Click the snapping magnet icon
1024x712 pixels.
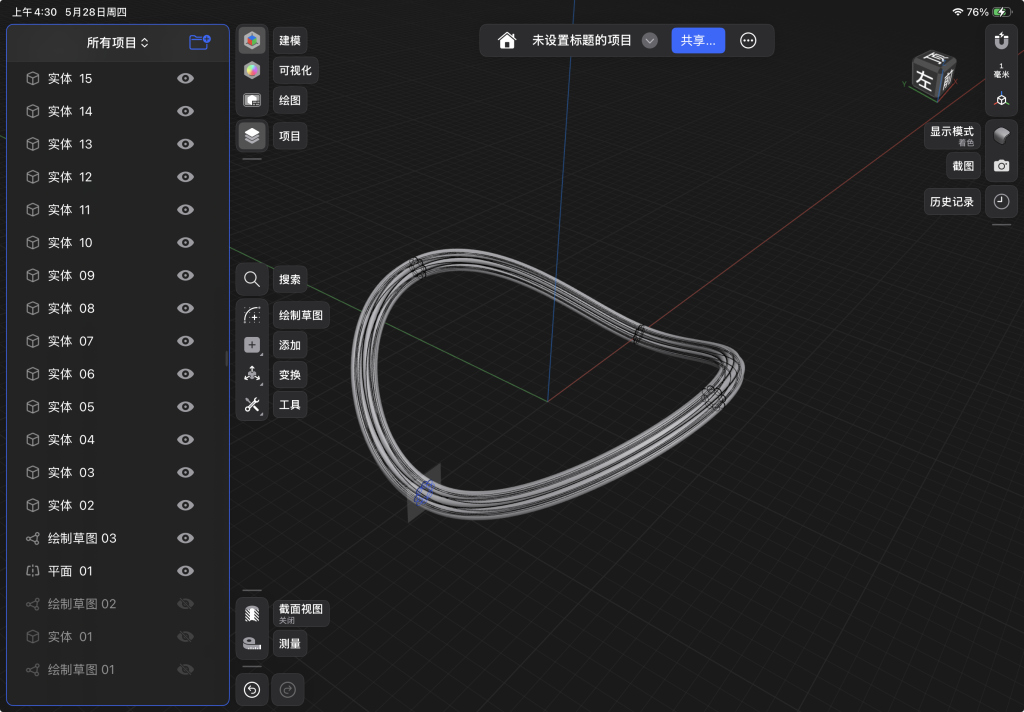click(1001, 41)
